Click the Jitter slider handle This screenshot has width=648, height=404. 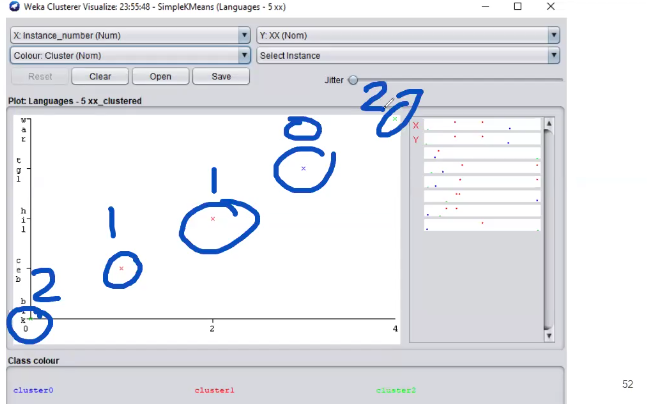[x=353, y=80]
